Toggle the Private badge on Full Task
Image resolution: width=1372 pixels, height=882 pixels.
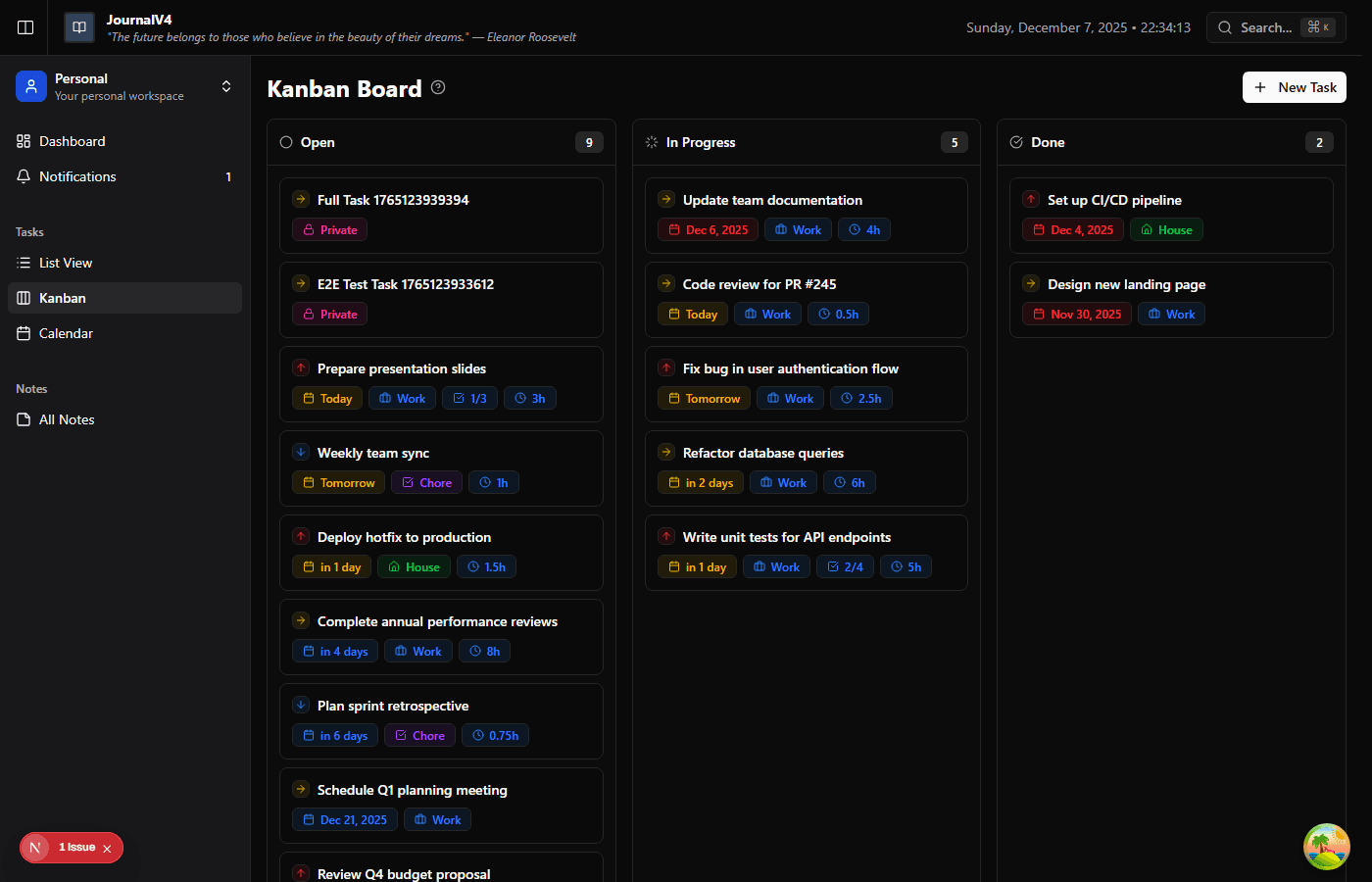coord(329,229)
